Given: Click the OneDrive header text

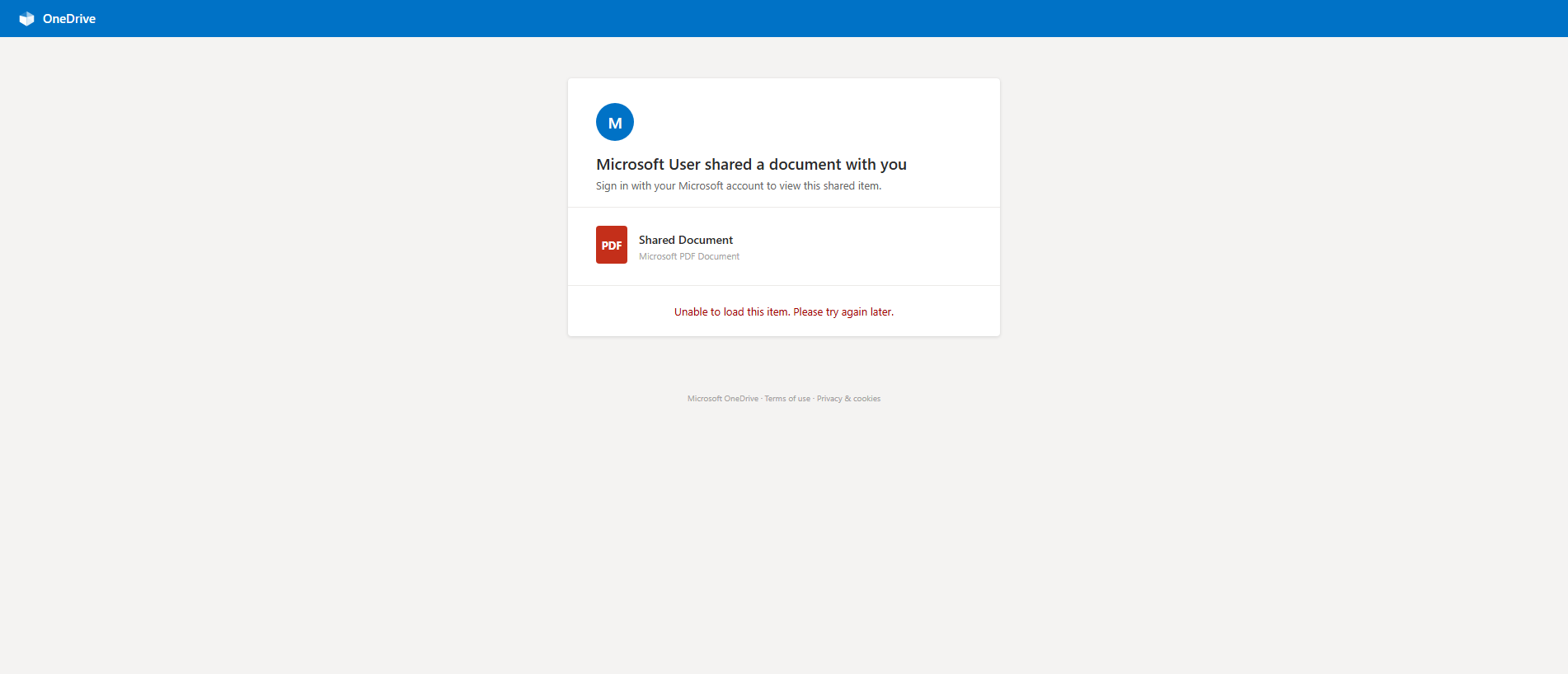Looking at the screenshot, I should [69, 19].
